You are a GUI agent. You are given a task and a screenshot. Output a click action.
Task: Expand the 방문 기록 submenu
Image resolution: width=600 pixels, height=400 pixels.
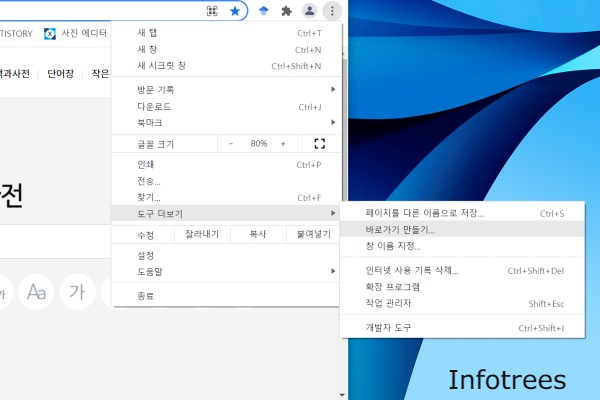(226, 90)
